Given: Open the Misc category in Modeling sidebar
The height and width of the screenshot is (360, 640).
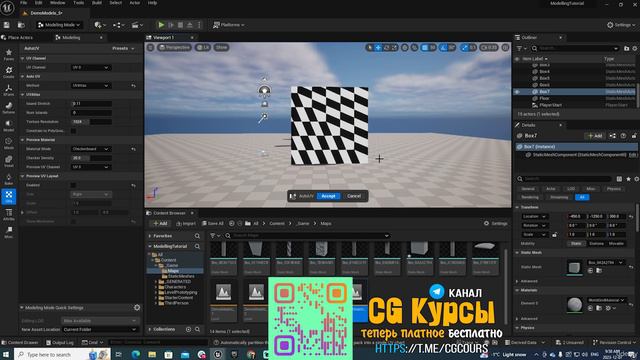Looking at the screenshot, I should 9,232.
